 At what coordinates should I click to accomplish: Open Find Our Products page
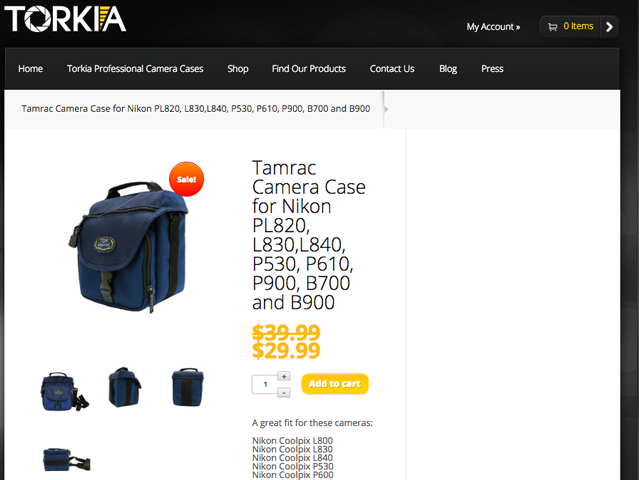click(309, 69)
